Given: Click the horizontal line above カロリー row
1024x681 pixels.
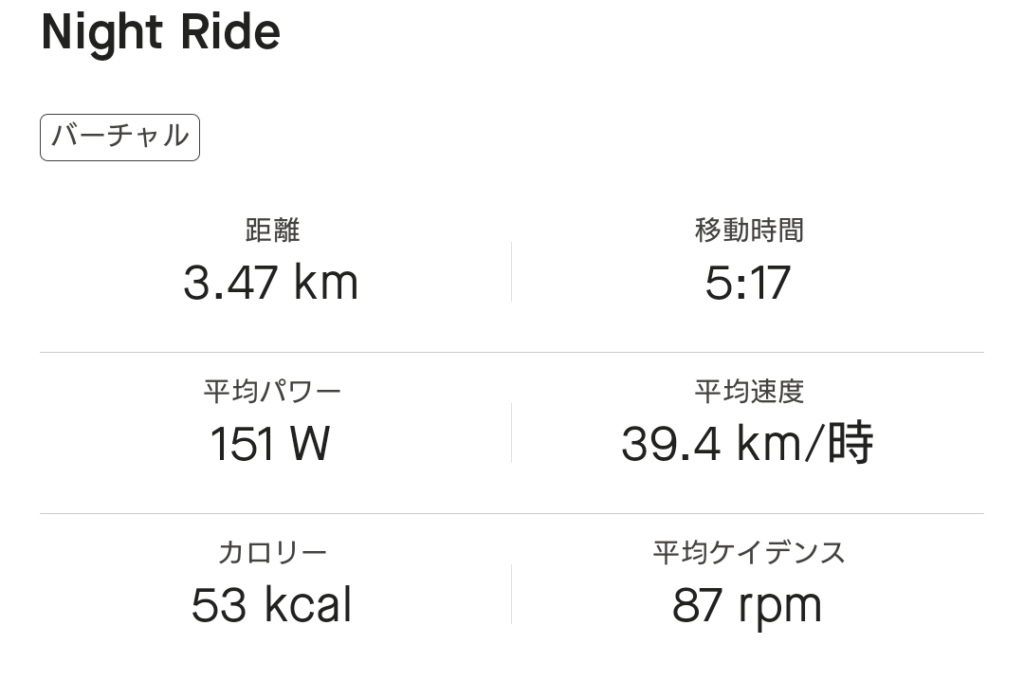Looking at the screenshot, I should point(512,514).
